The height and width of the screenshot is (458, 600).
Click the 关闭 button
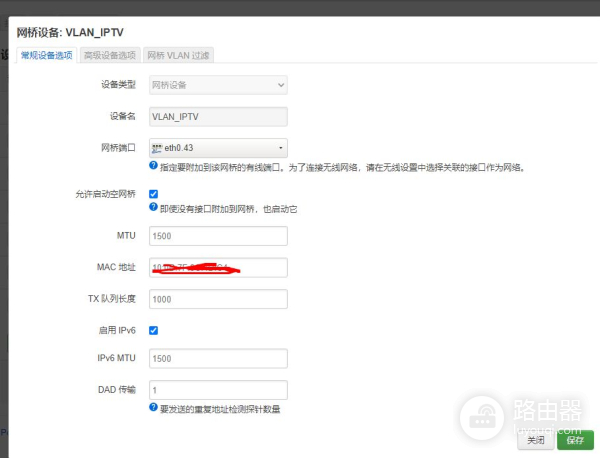click(536, 440)
